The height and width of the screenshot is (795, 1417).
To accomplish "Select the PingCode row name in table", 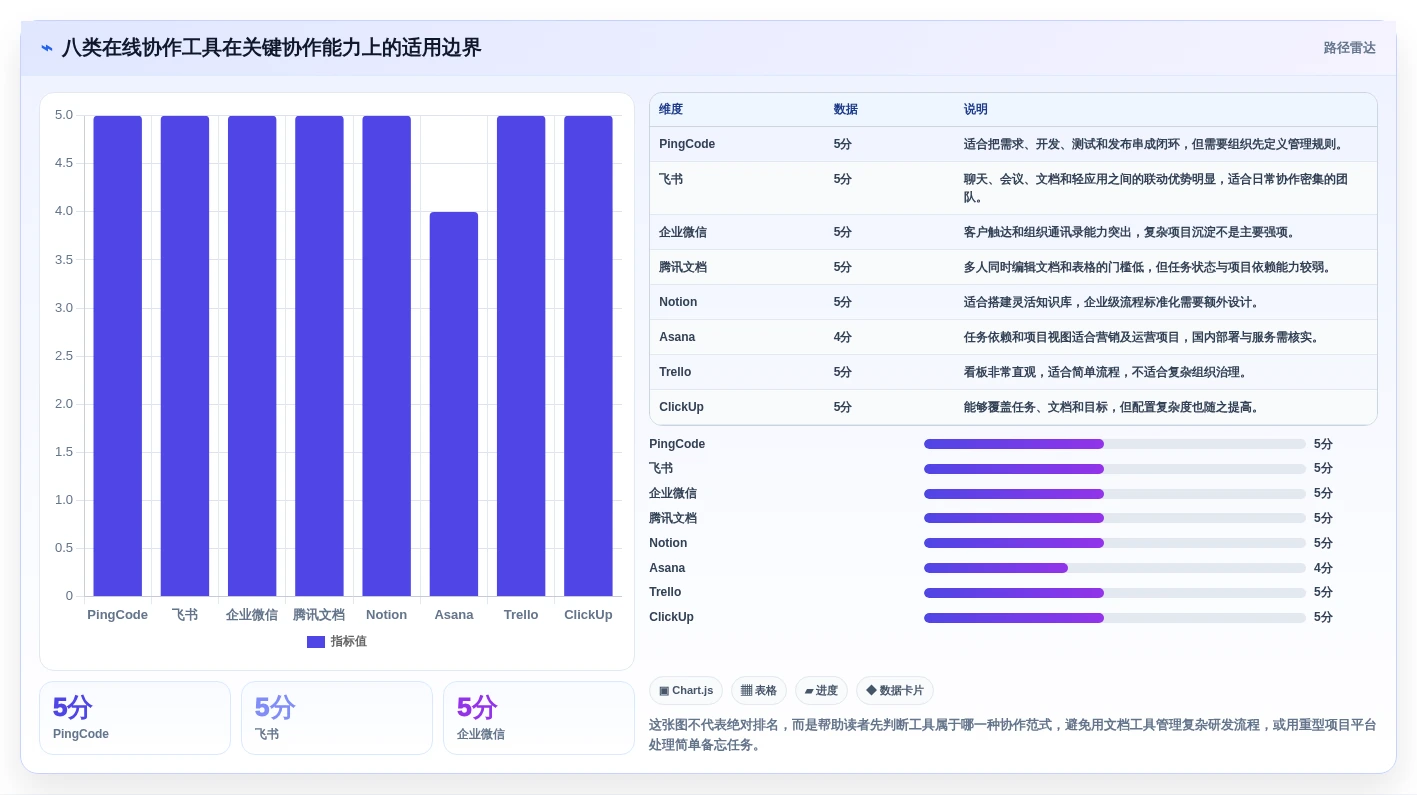I will point(687,144).
